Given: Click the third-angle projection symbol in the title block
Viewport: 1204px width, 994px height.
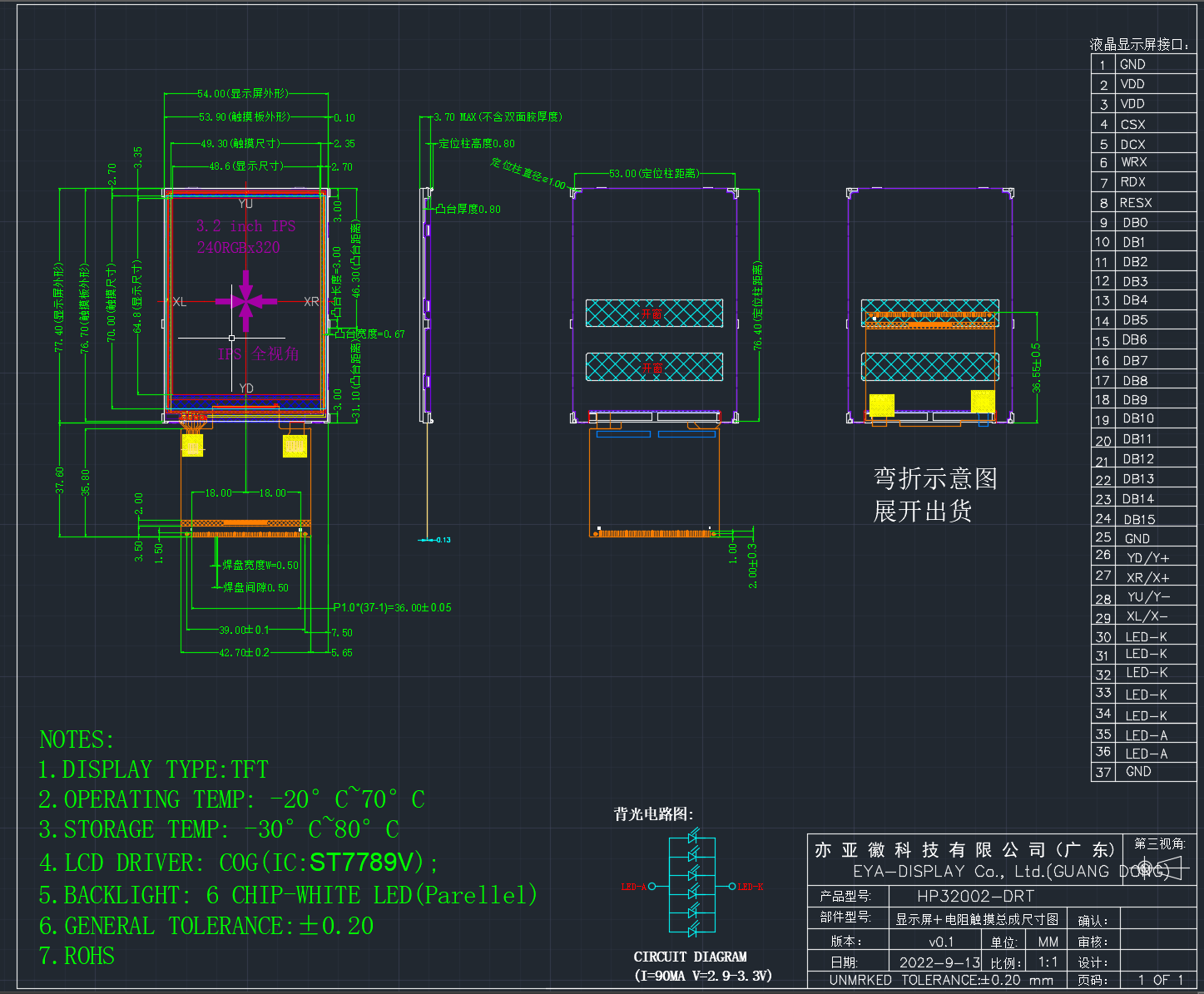Looking at the screenshot, I should pyautogui.click(x=1159, y=867).
